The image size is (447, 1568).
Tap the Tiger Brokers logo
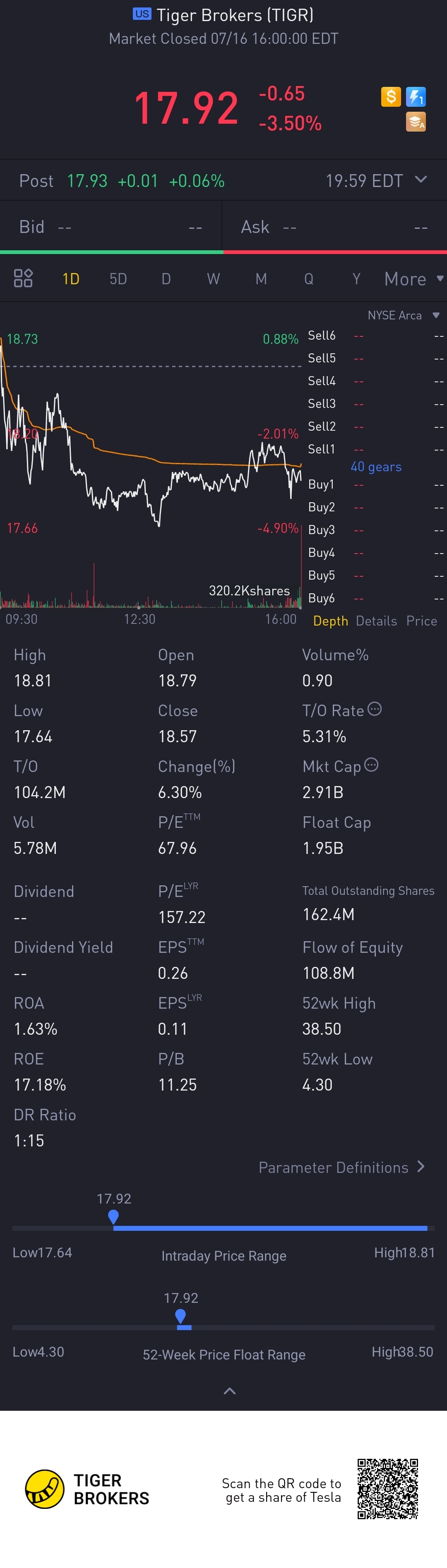click(87, 1489)
